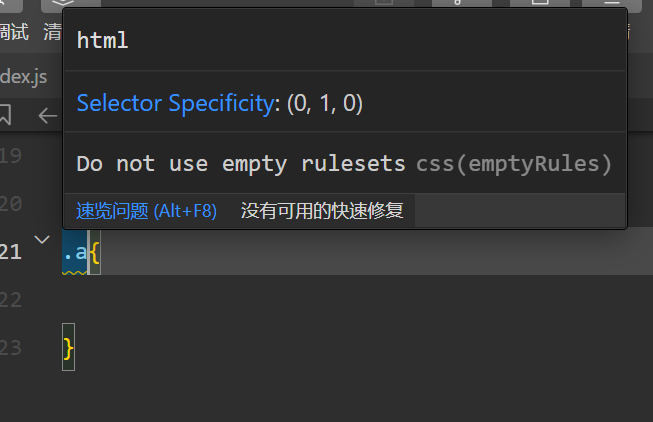Click 没有可用的快速修复 text in the tooltip
The width and height of the screenshot is (653, 422).
[322, 211]
